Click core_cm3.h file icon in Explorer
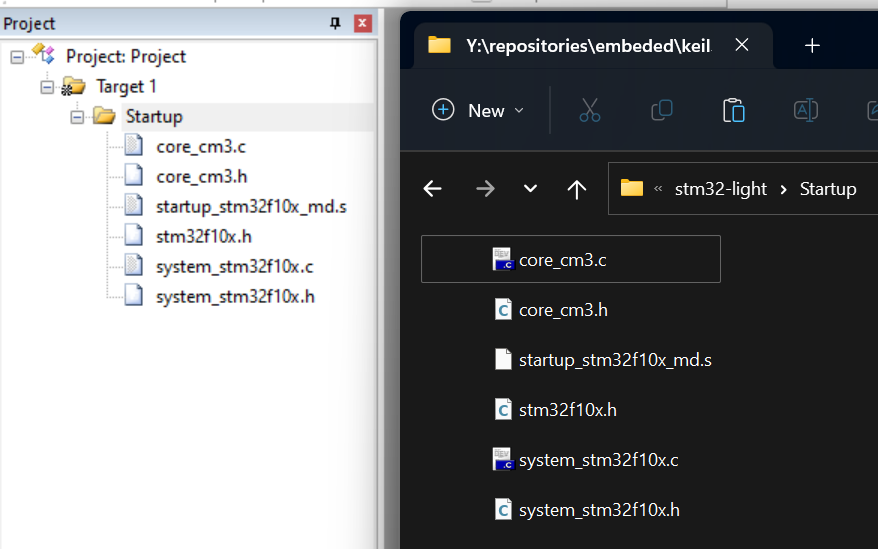 [503, 309]
